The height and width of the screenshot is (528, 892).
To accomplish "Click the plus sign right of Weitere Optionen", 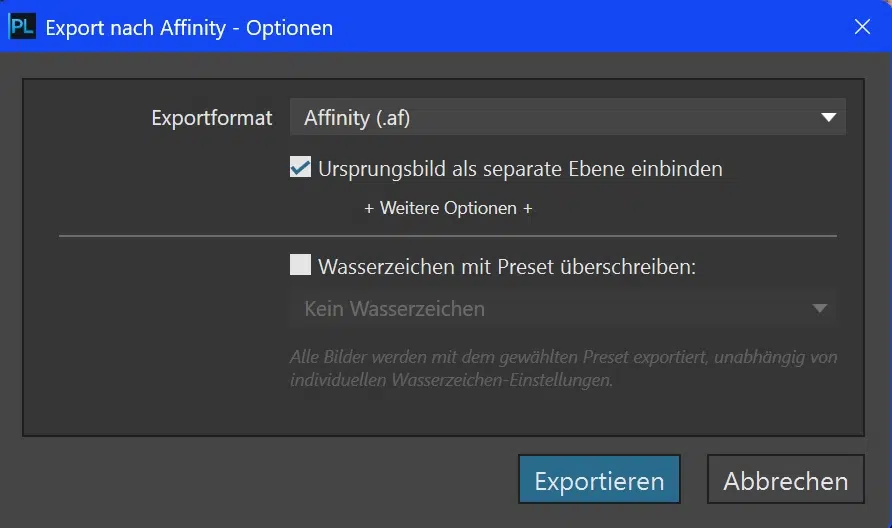I will click(528, 209).
